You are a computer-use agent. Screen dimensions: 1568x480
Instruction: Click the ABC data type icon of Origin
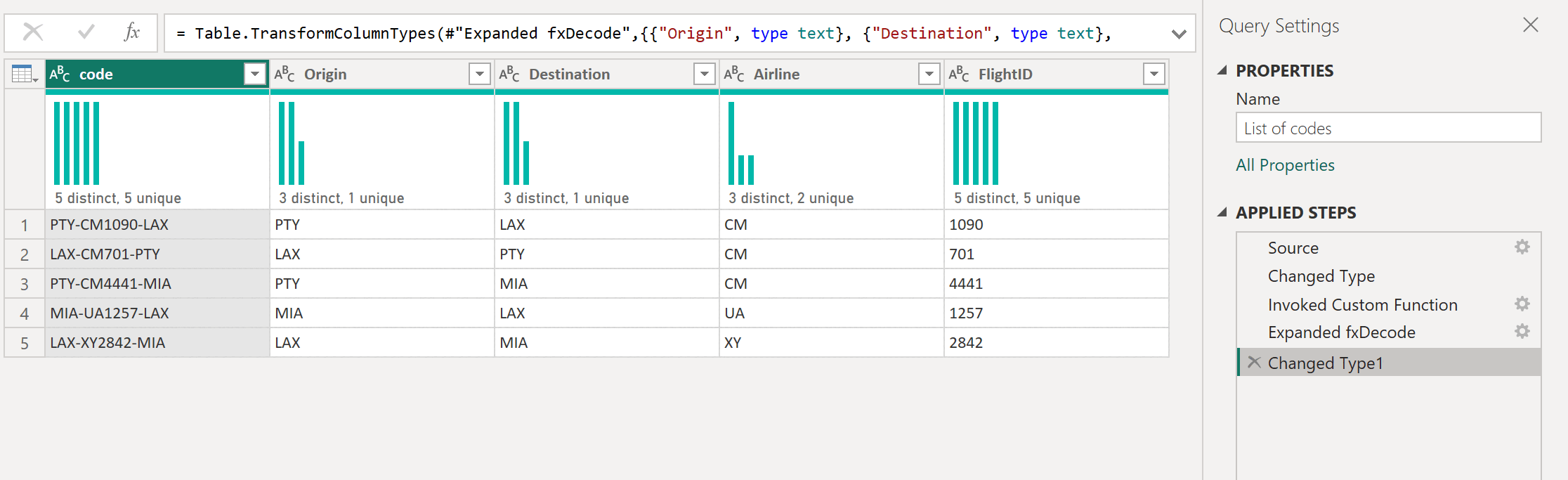pyautogui.click(x=285, y=74)
